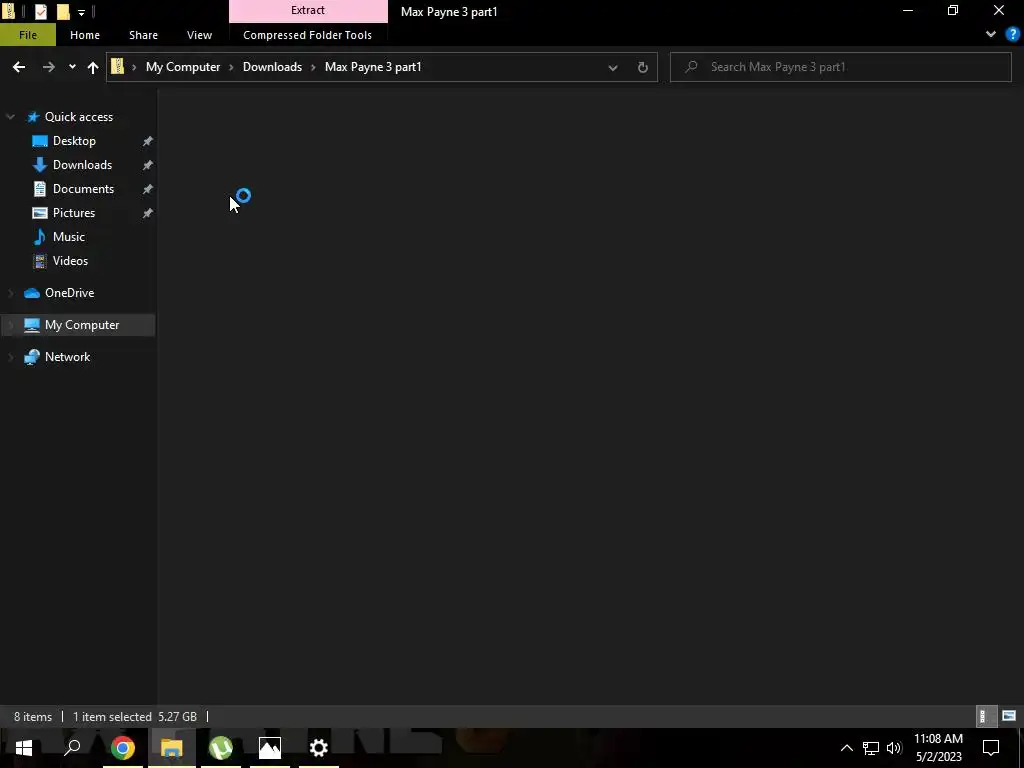Screen dimensions: 1024x768
Task: Click '8 items' in status bar
Action: click(x=33, y=716)
